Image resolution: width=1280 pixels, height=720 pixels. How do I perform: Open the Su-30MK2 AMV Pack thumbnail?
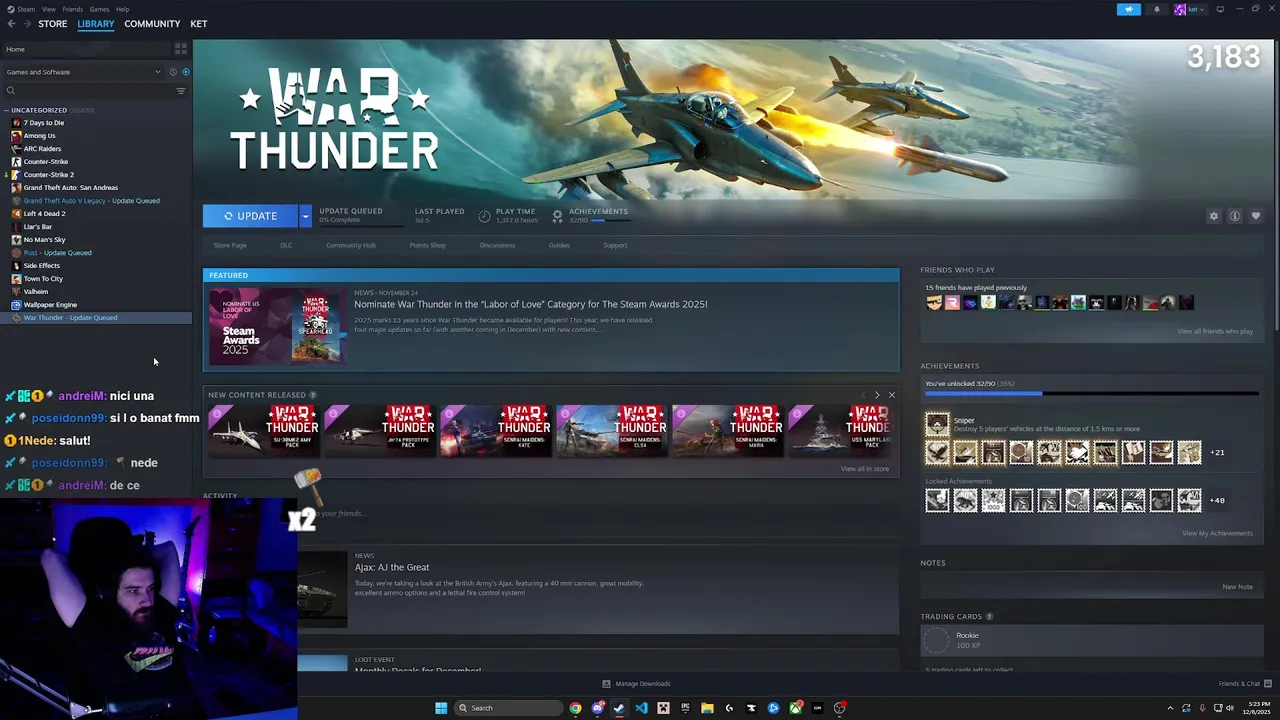pyautogui.click(x=264, y=430)
